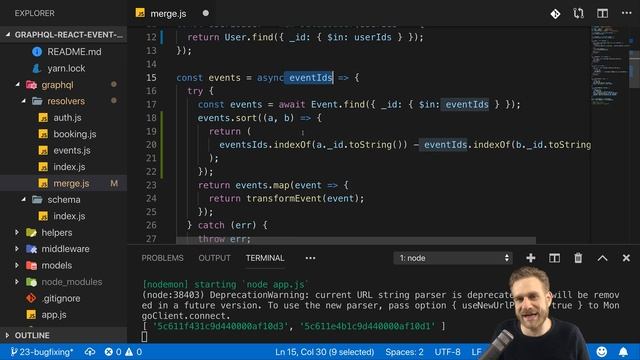Click the horizontal editor scrollbar
Image resolution: width=640 pixels, height=360 pixels.
[356, 240]
